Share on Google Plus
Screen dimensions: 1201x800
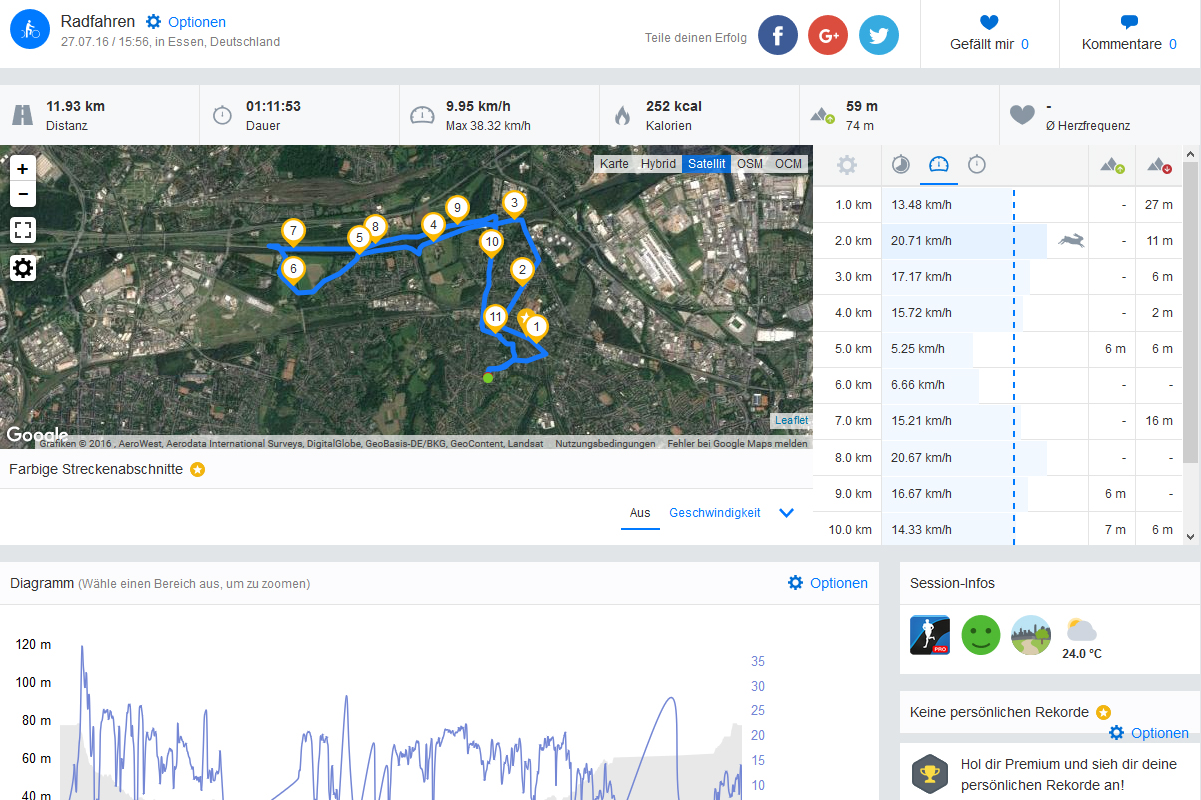828,36
